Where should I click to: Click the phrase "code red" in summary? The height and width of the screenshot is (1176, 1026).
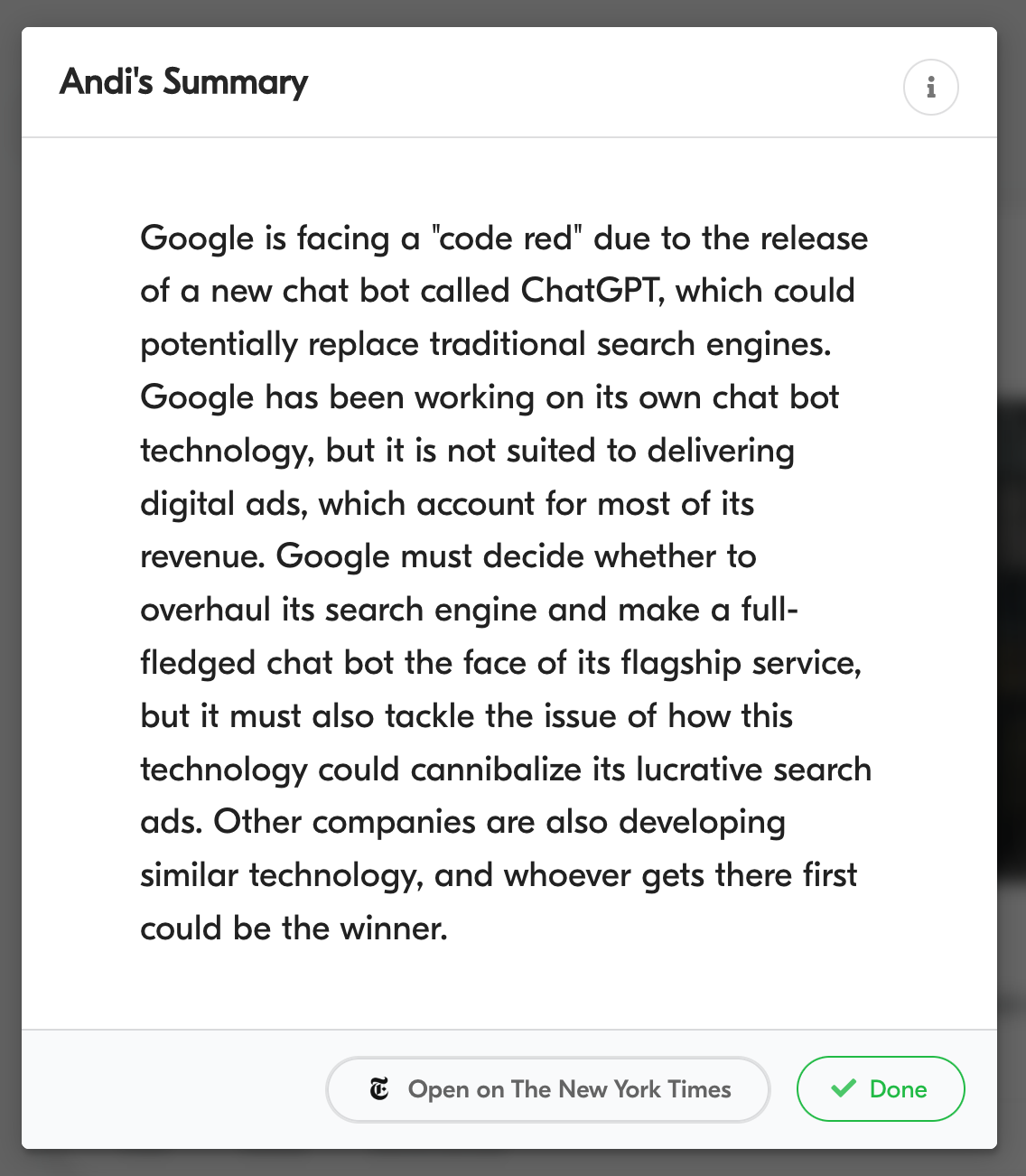pos(507,238)
